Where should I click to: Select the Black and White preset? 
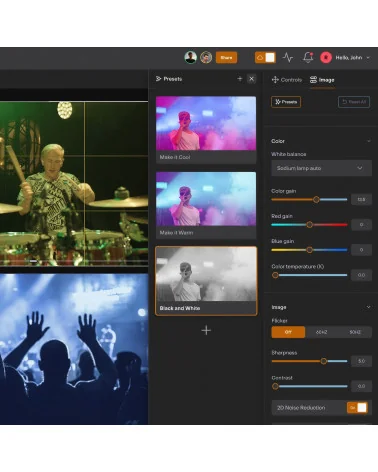pos(206,281)
